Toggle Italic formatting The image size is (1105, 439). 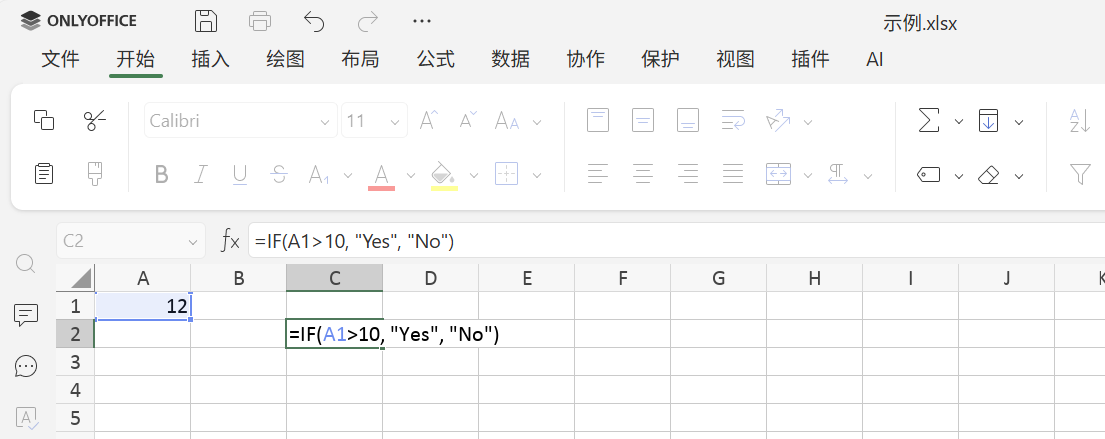click(200, 175)
